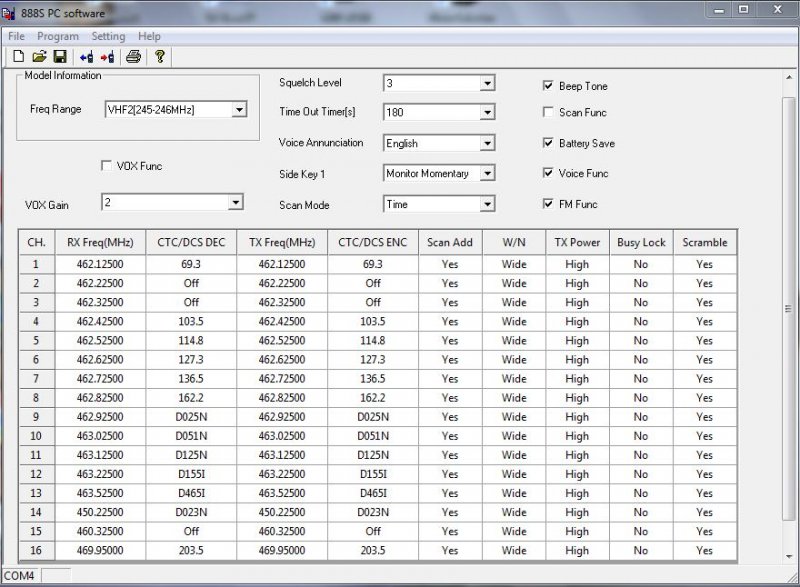Screen dimensions: 800x587
Task: Click channel 10 CTC/DCS ENC cell D051N
Action: 373,436
